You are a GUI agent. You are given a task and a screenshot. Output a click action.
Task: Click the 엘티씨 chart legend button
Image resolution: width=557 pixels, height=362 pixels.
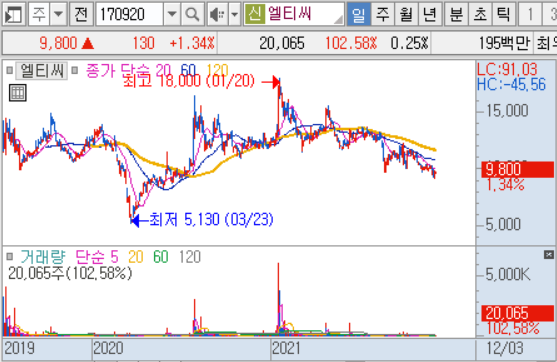pos(42,71)
